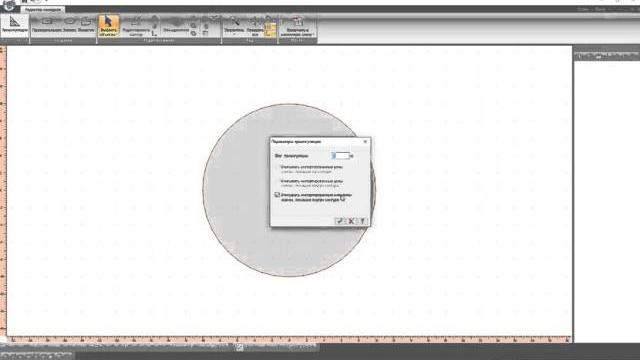Confirm dialog with the green checkmark button
The height and width of the screenshot is (360, 640).
click(x=340, y=221)
